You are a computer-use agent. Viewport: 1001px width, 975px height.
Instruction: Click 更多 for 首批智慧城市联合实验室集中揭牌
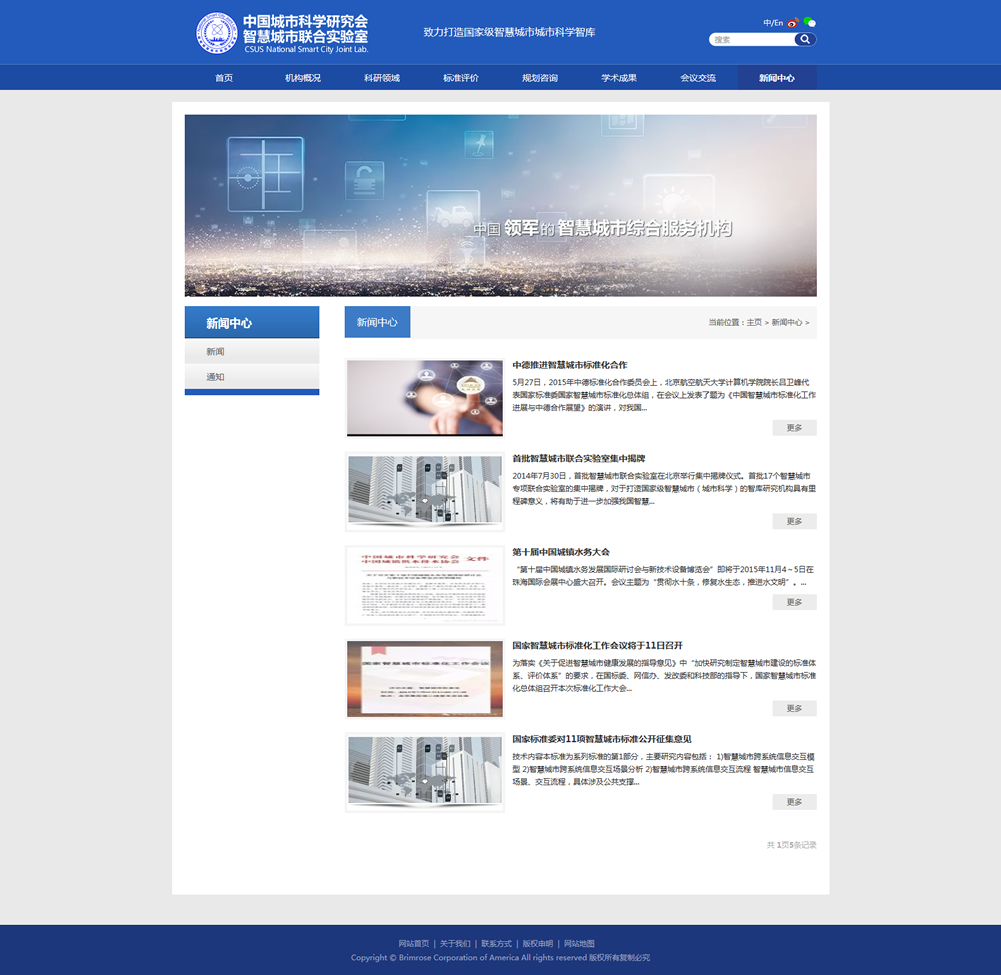[794, 521]
